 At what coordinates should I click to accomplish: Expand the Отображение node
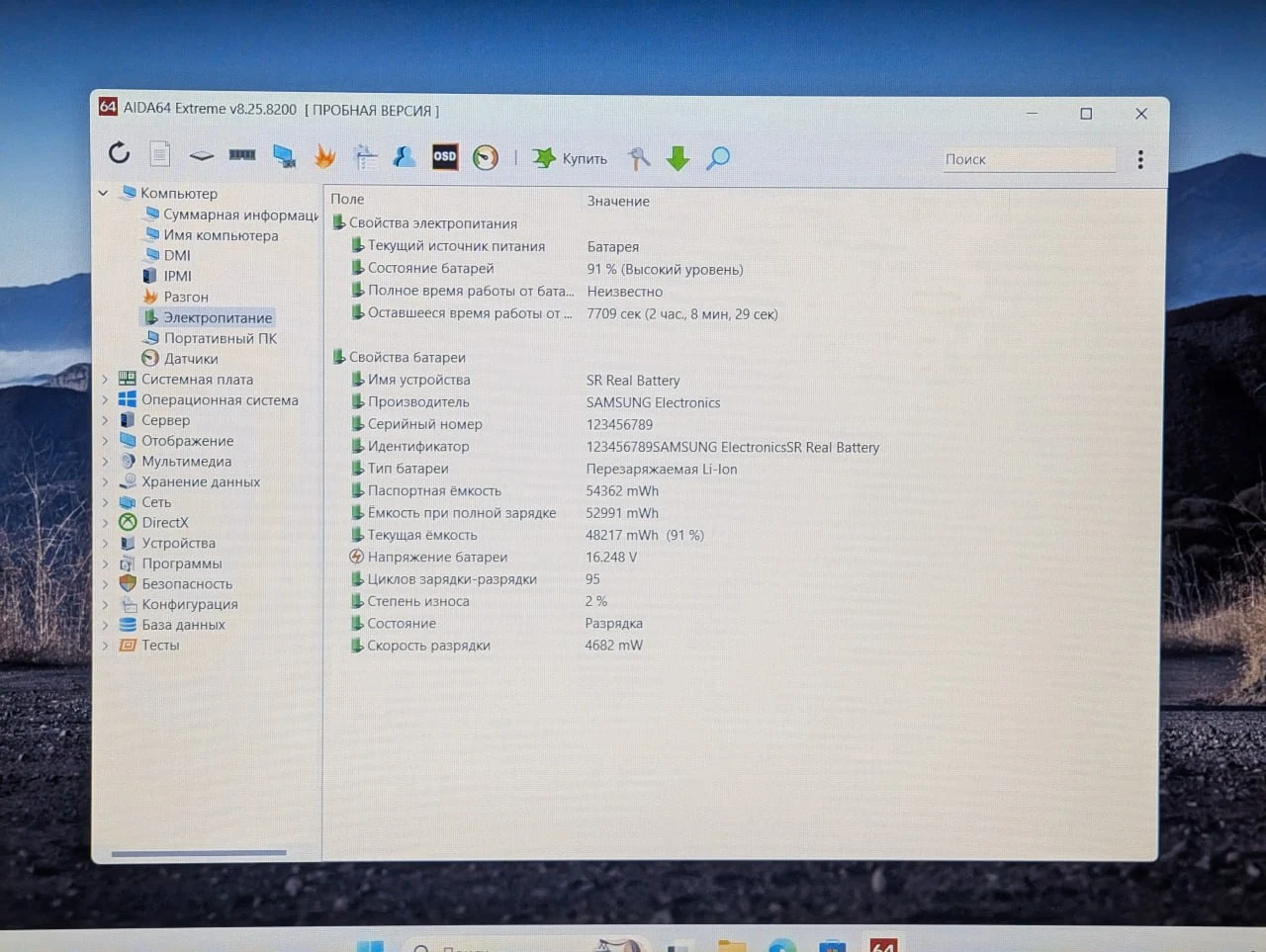(x=105, y=441)
